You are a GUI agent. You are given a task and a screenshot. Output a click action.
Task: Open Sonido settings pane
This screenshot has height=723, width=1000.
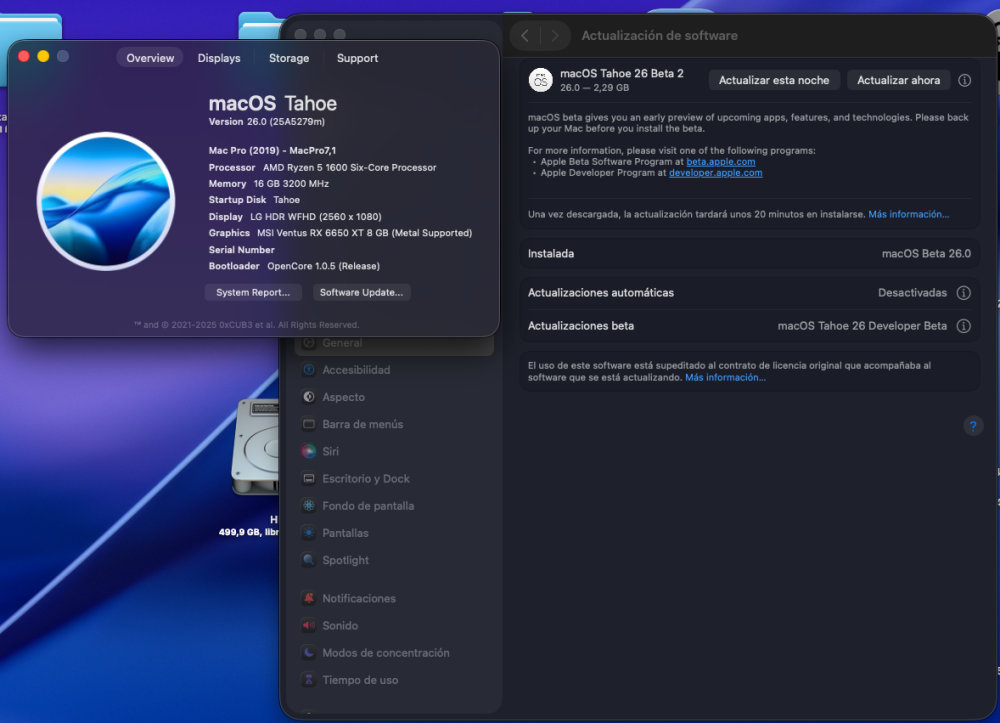click(x=394, y=625)
